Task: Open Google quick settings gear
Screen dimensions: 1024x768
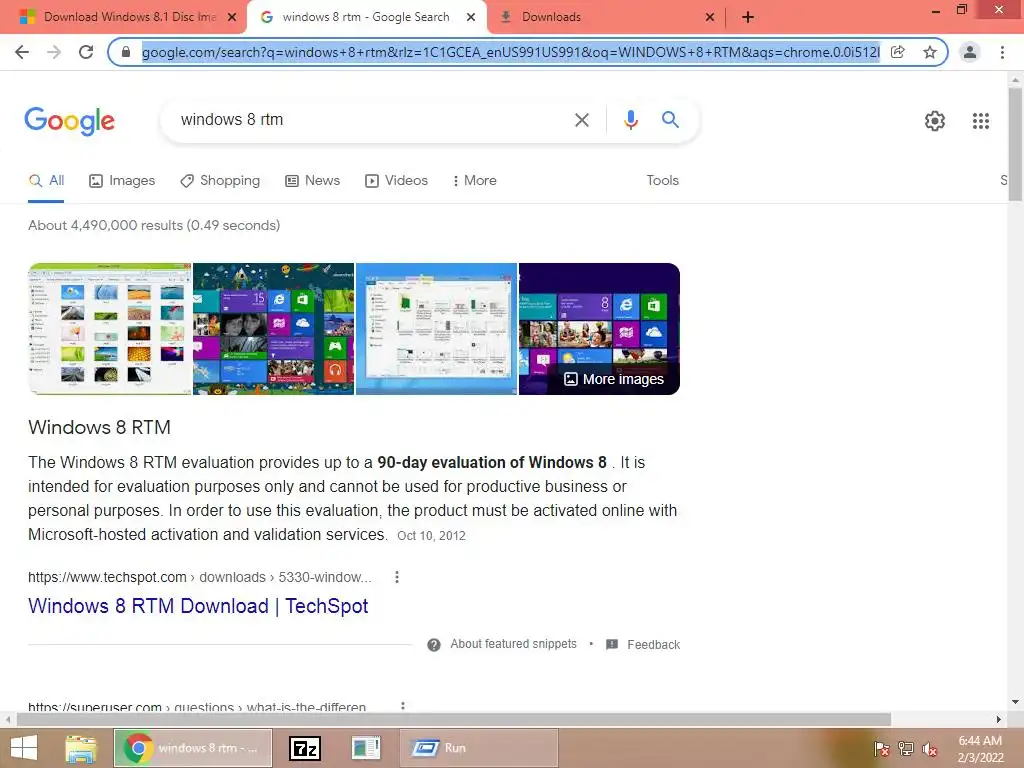Action: coord(935,121)
